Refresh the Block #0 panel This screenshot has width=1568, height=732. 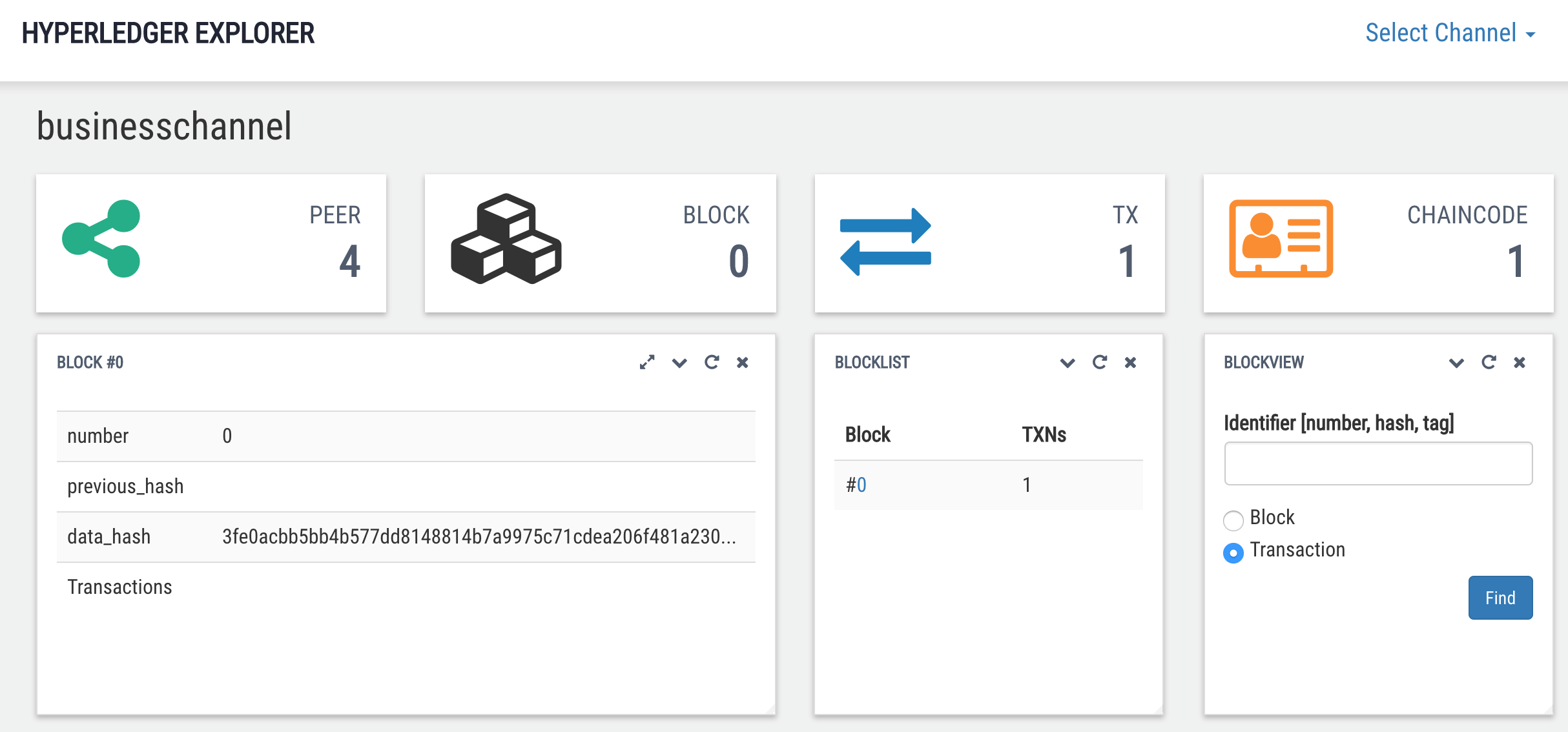click(x=712, y=362)
